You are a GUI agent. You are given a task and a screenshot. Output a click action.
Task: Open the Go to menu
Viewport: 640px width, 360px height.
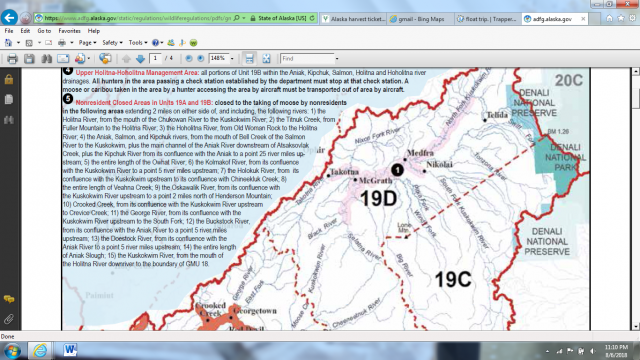44,31
